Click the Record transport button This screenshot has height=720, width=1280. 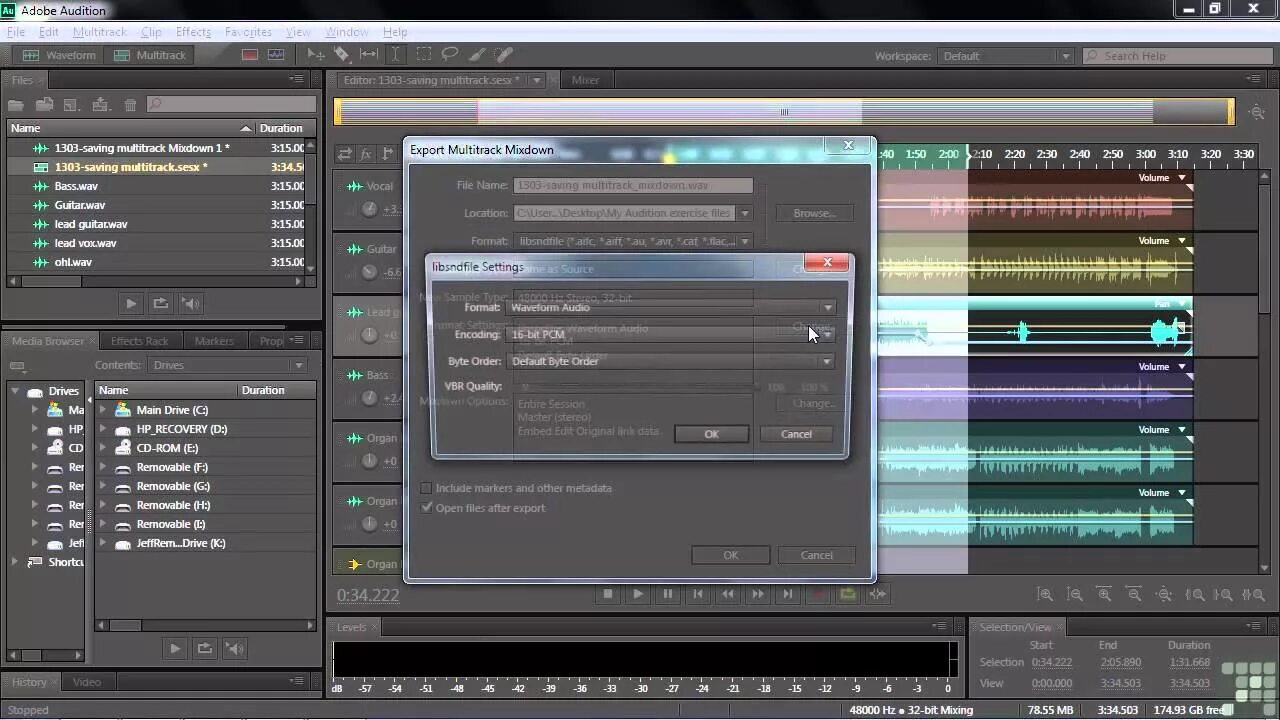pyautogui.click(x=817, y=594)
